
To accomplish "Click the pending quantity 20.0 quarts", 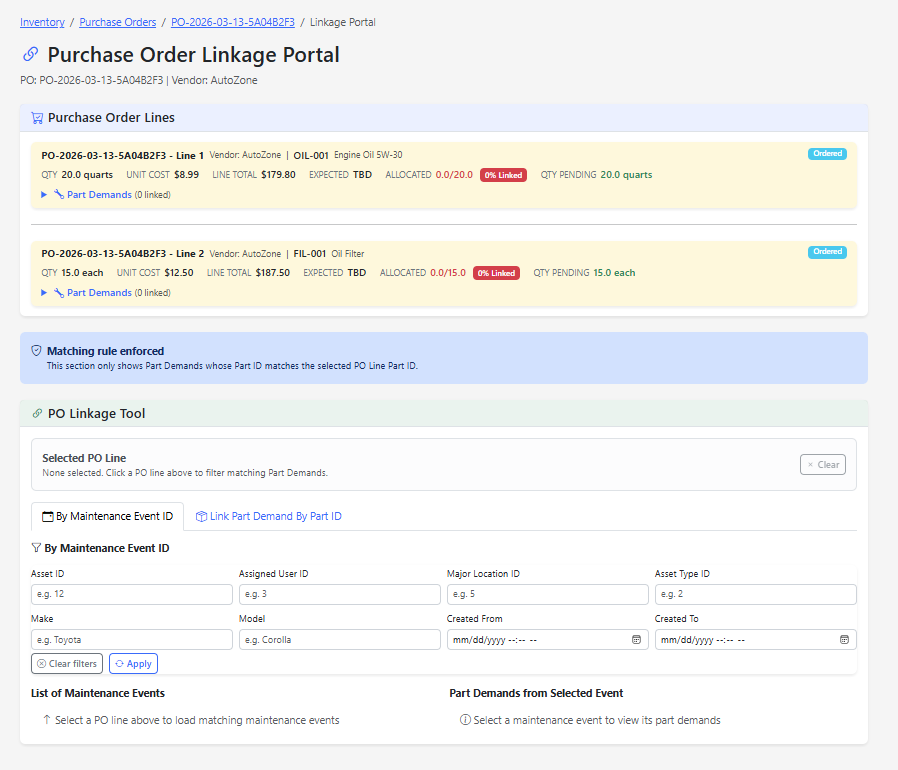I will [626, 175].
